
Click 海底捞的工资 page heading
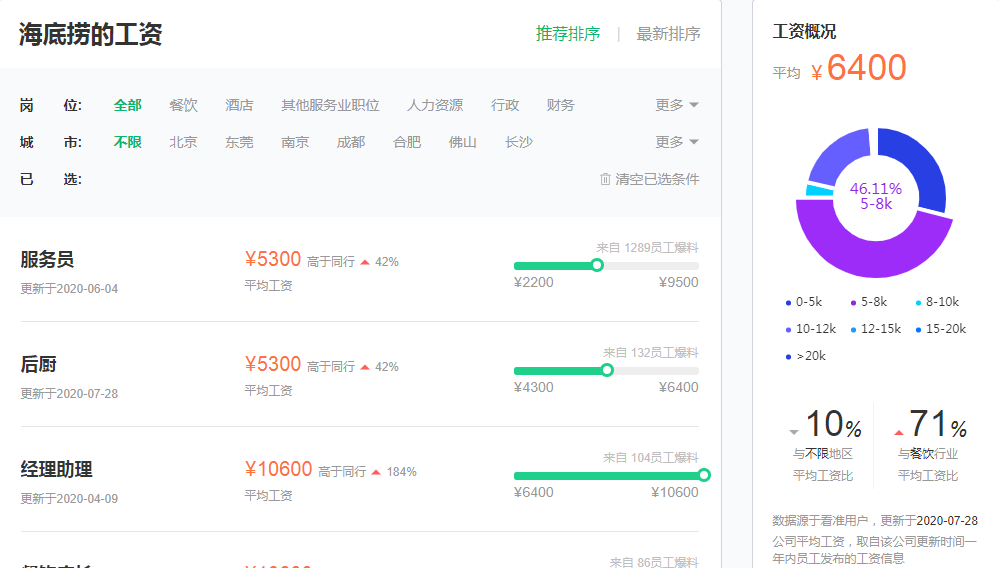[90, 34]
